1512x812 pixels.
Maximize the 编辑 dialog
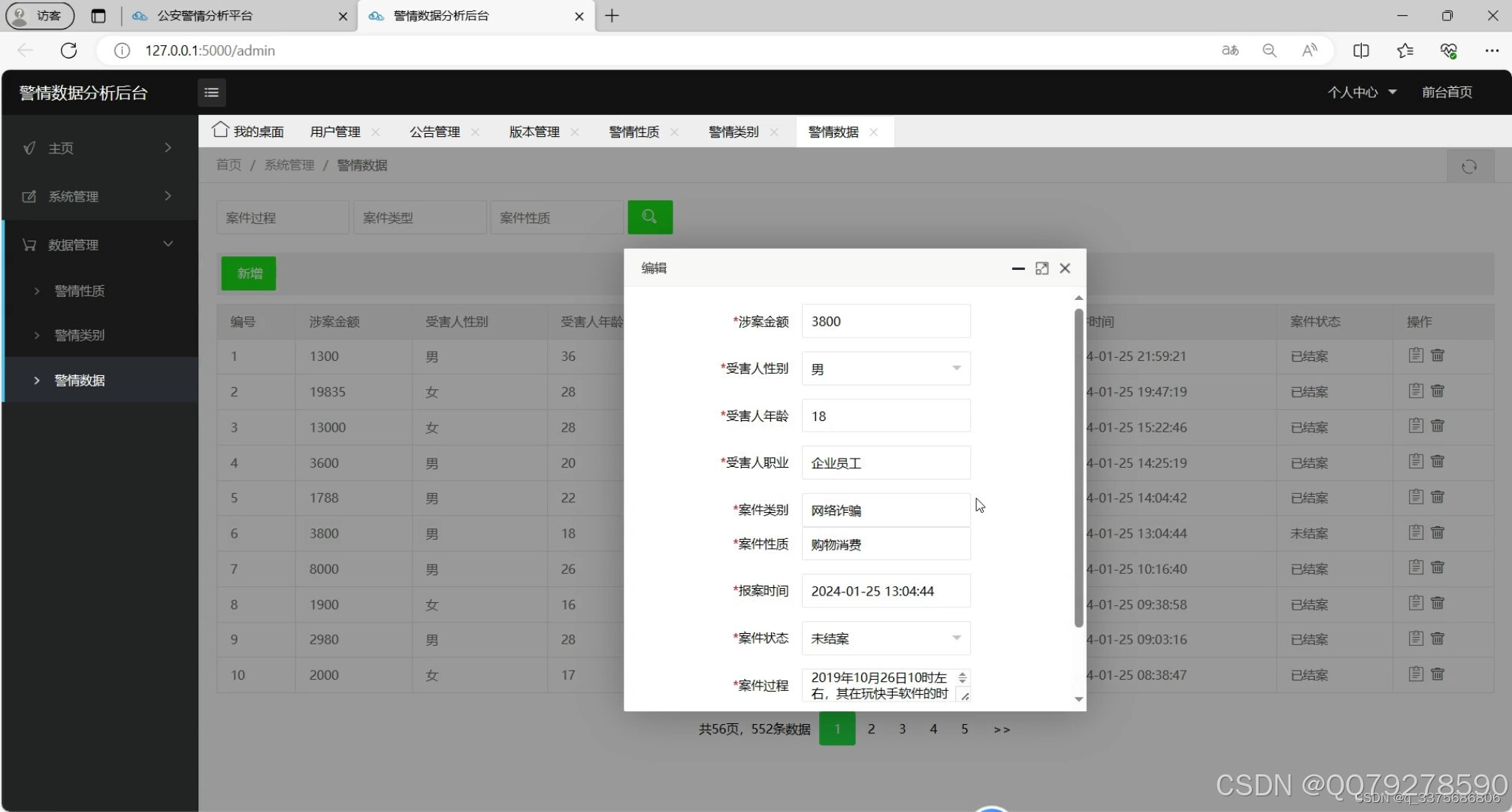(1042, 268)
